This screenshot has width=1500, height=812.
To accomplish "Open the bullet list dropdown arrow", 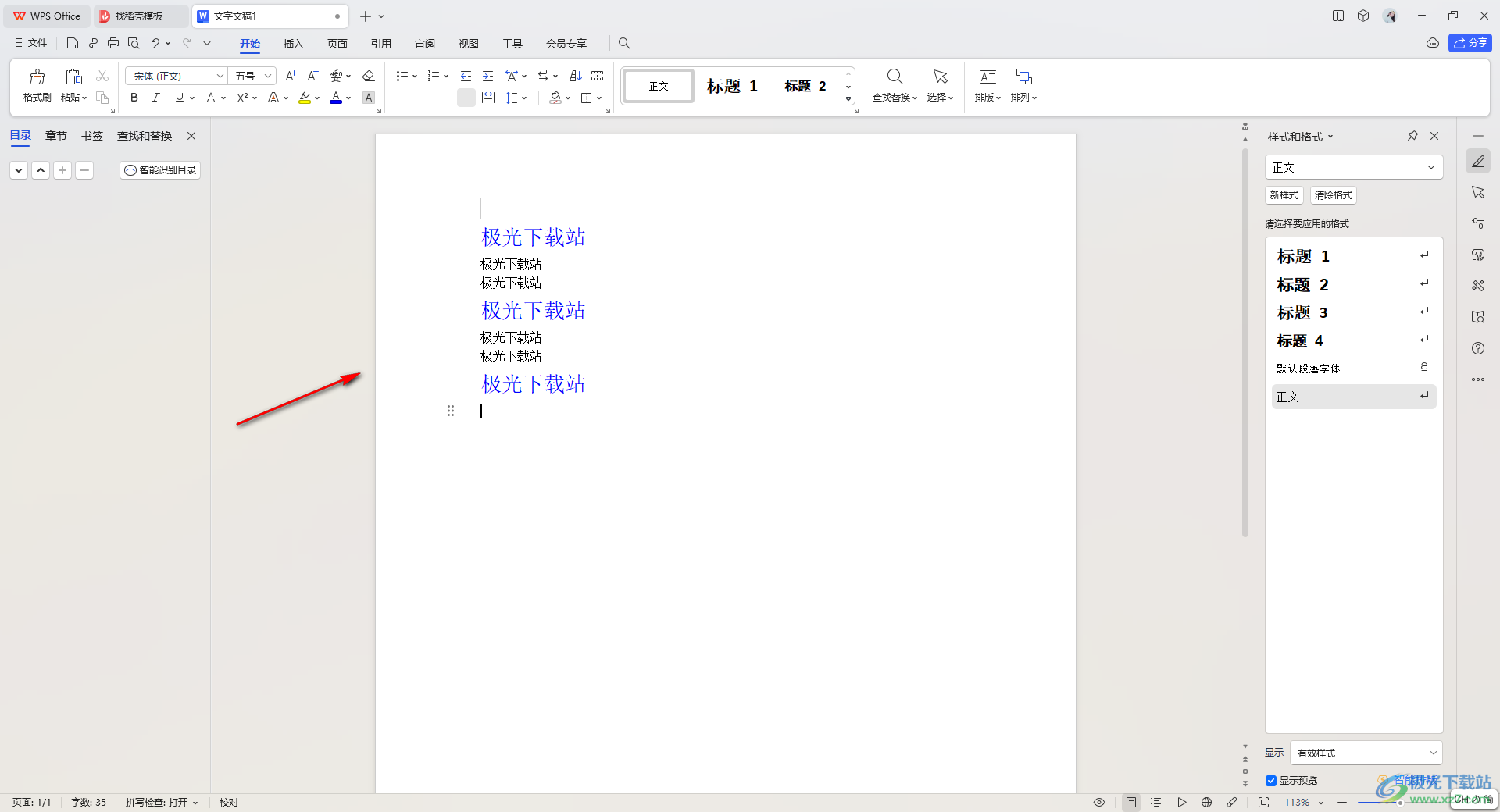I will (x=415, y=76).
